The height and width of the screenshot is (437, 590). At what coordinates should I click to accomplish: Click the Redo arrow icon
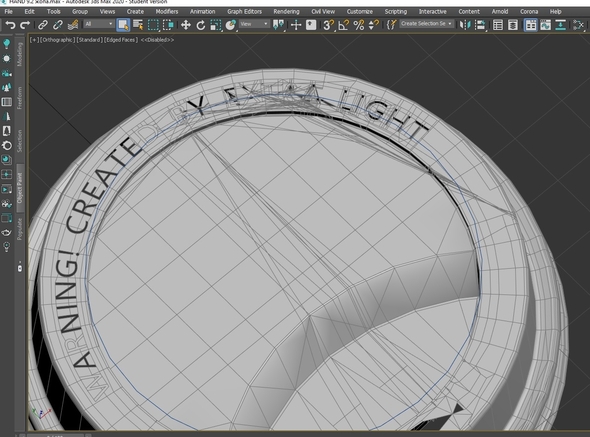[x=25, y=25]
